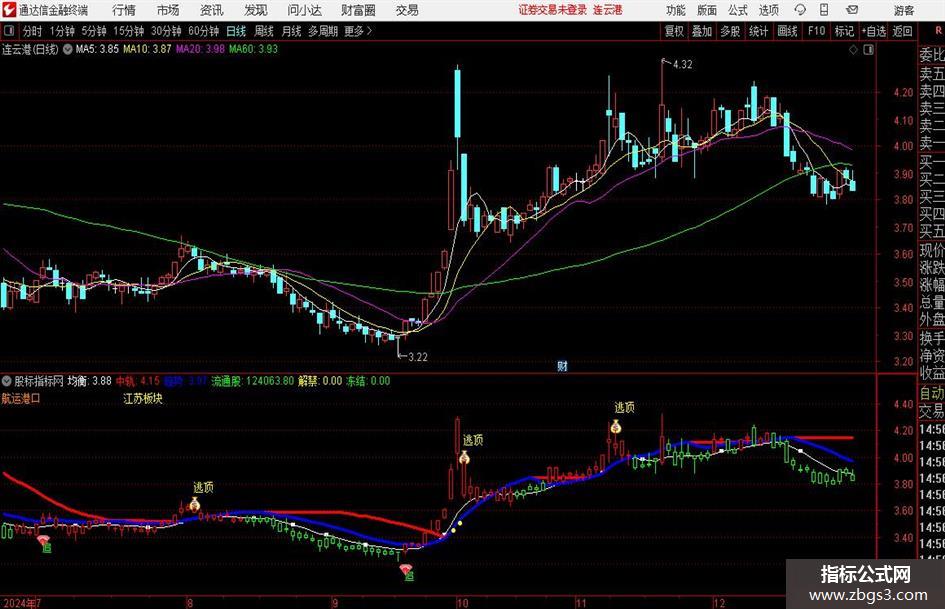Expand the 更多 periods chevron
This screenshot has width=945, height=609.
pyautogui.click(x=359, y=31)
